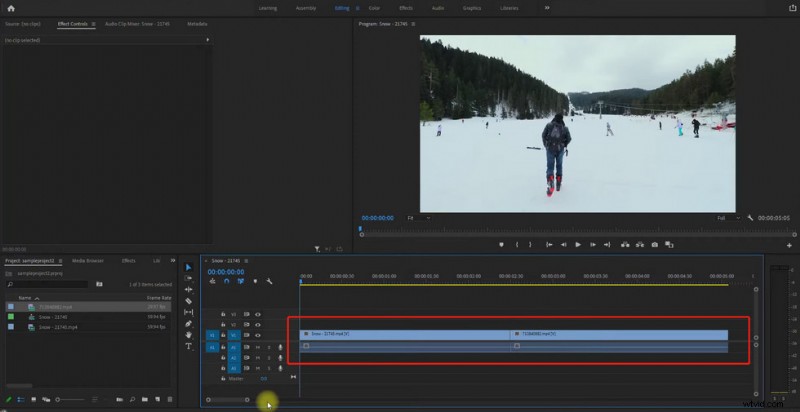Image resolution: width=800 pixels, height=412 pixels.
Task: Open timeline display settings wrench
Action: click(x=269, y=281)
